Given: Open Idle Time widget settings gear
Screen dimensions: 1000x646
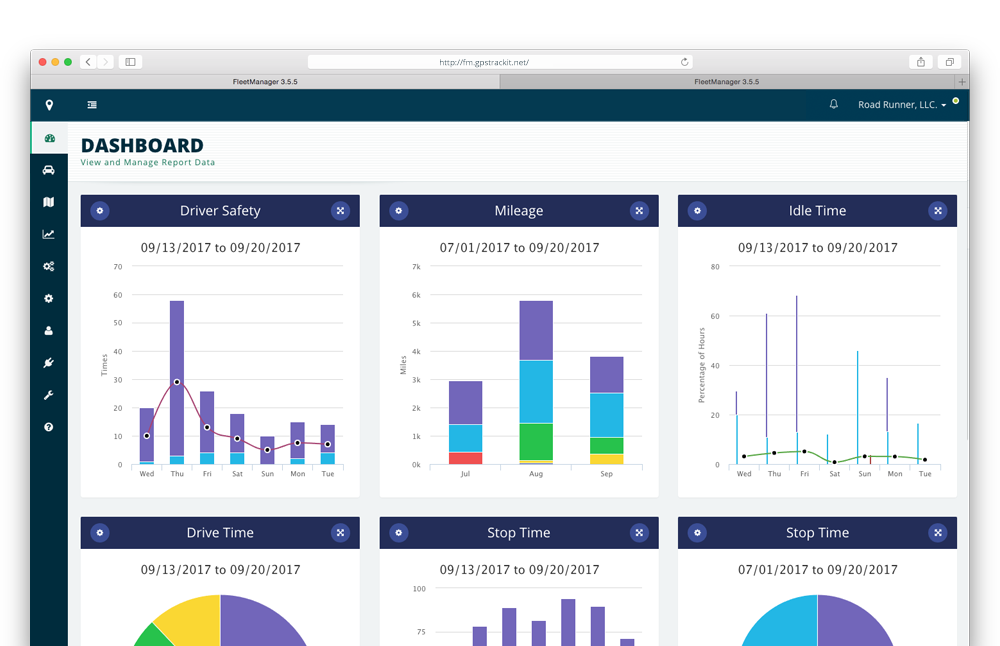Looking at the screenshot, I should pyautogui.click(x=697, y=210).
